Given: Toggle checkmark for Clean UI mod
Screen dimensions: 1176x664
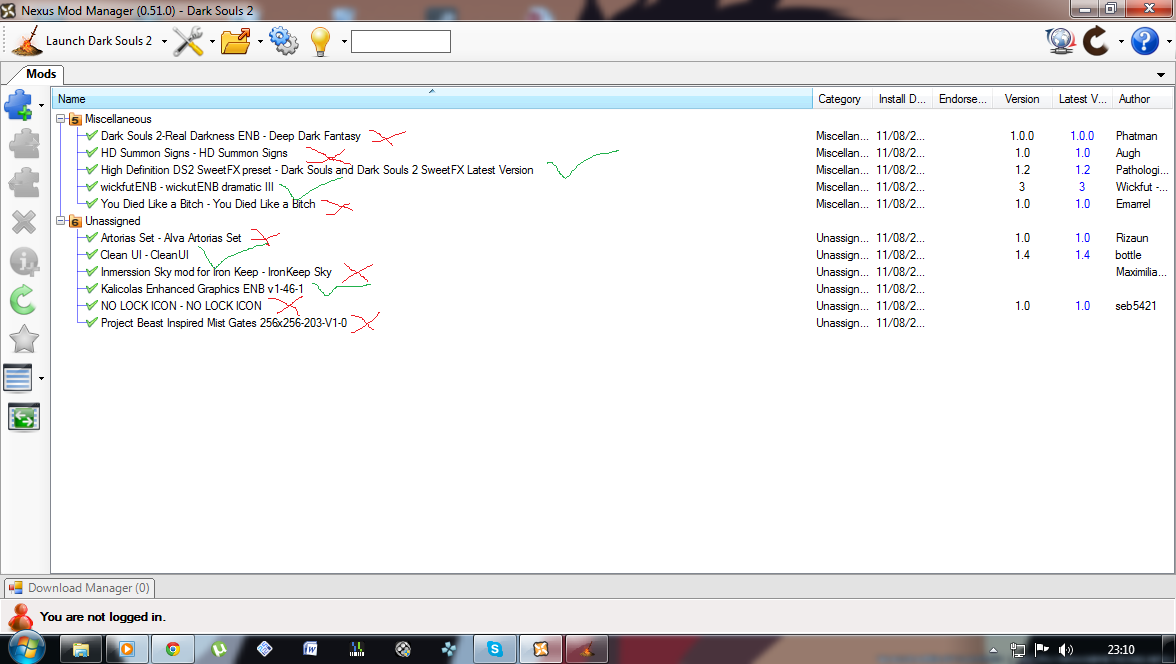Looking at the screenshot, I should [x=92, y=254].
